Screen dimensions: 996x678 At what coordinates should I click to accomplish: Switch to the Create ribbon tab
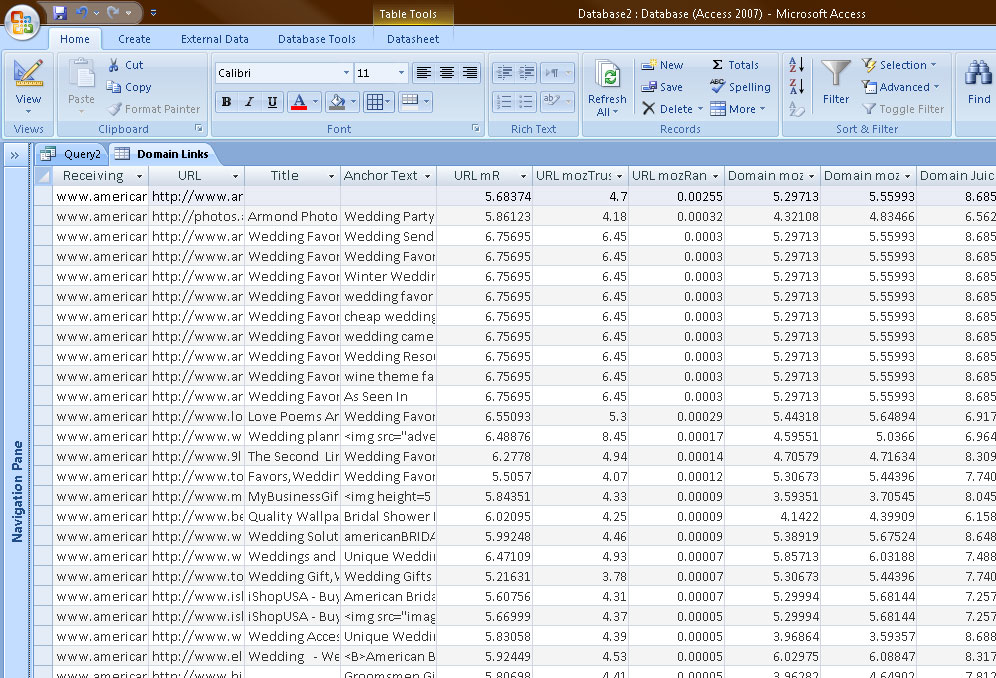pos(134,39)
